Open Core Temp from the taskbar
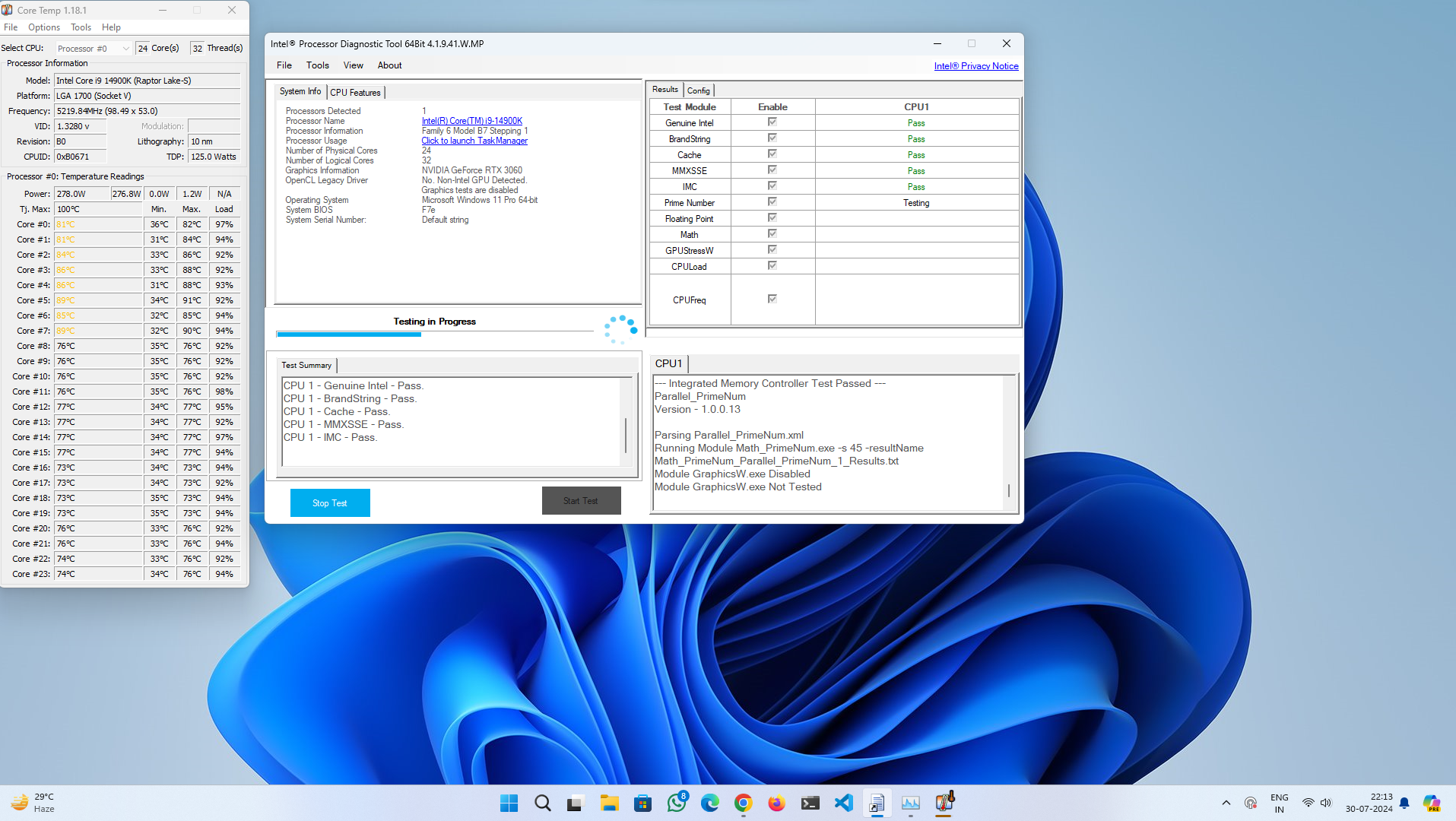 [x=944, y=803]
